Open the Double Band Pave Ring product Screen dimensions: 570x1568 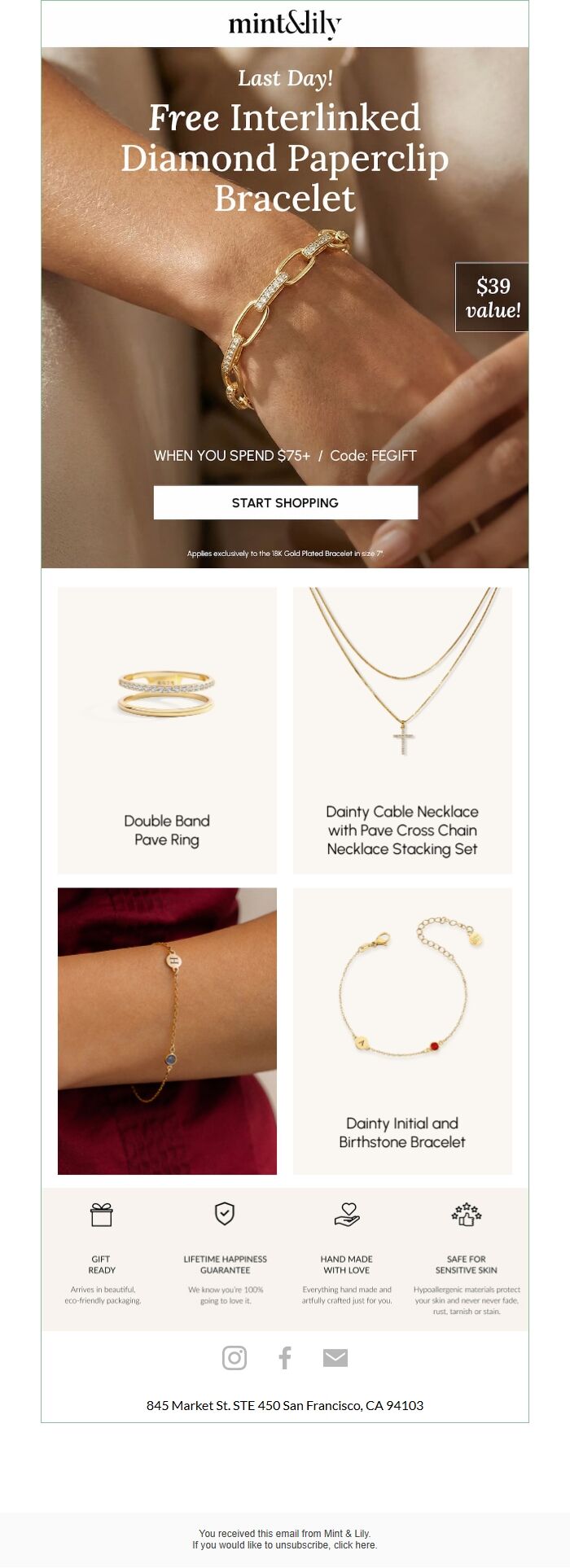[167, 730]
